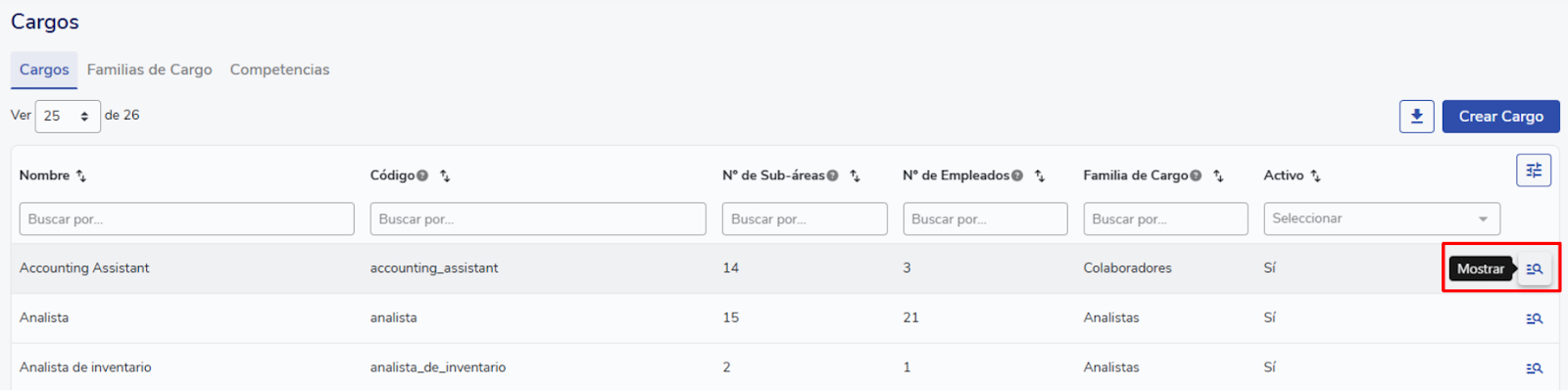
Task: Click the download export icon button
Action: point(1416,117)
